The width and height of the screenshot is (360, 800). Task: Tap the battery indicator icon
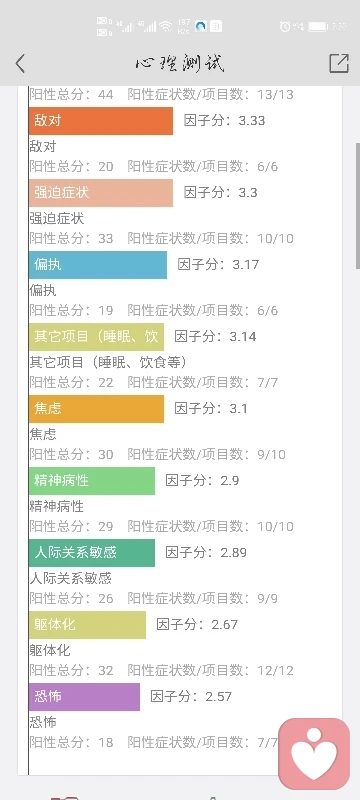[318, 27]
